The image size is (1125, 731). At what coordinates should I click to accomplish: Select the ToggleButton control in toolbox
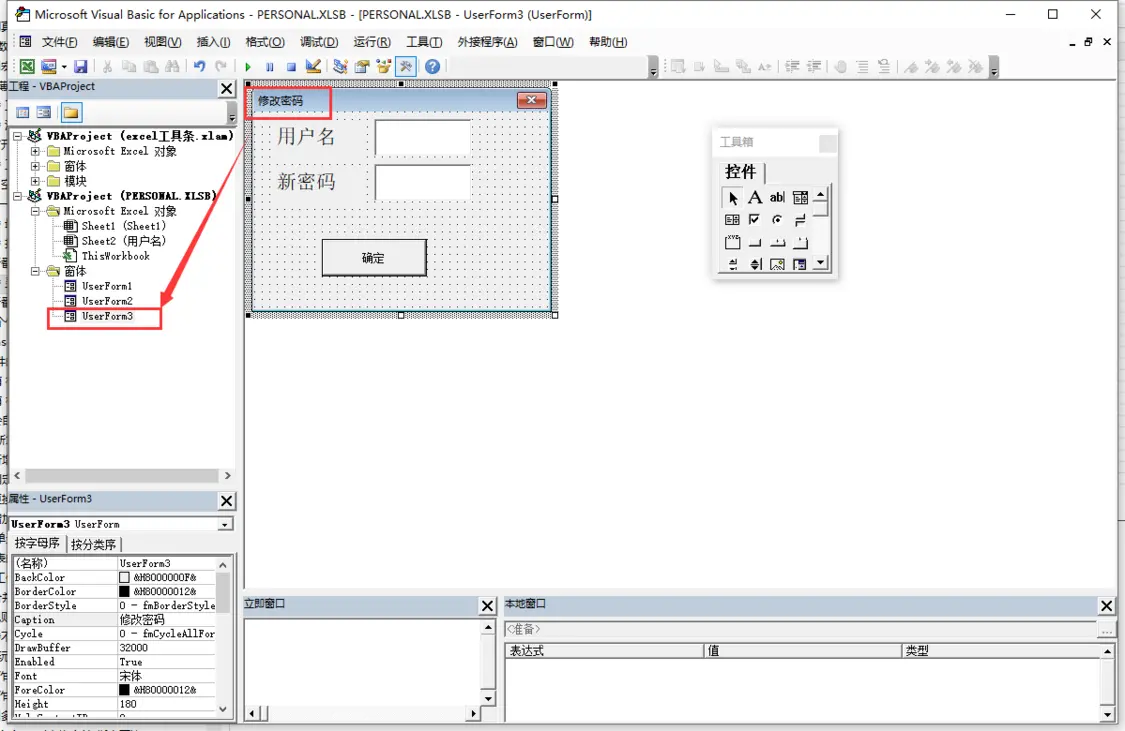point(800,220)
